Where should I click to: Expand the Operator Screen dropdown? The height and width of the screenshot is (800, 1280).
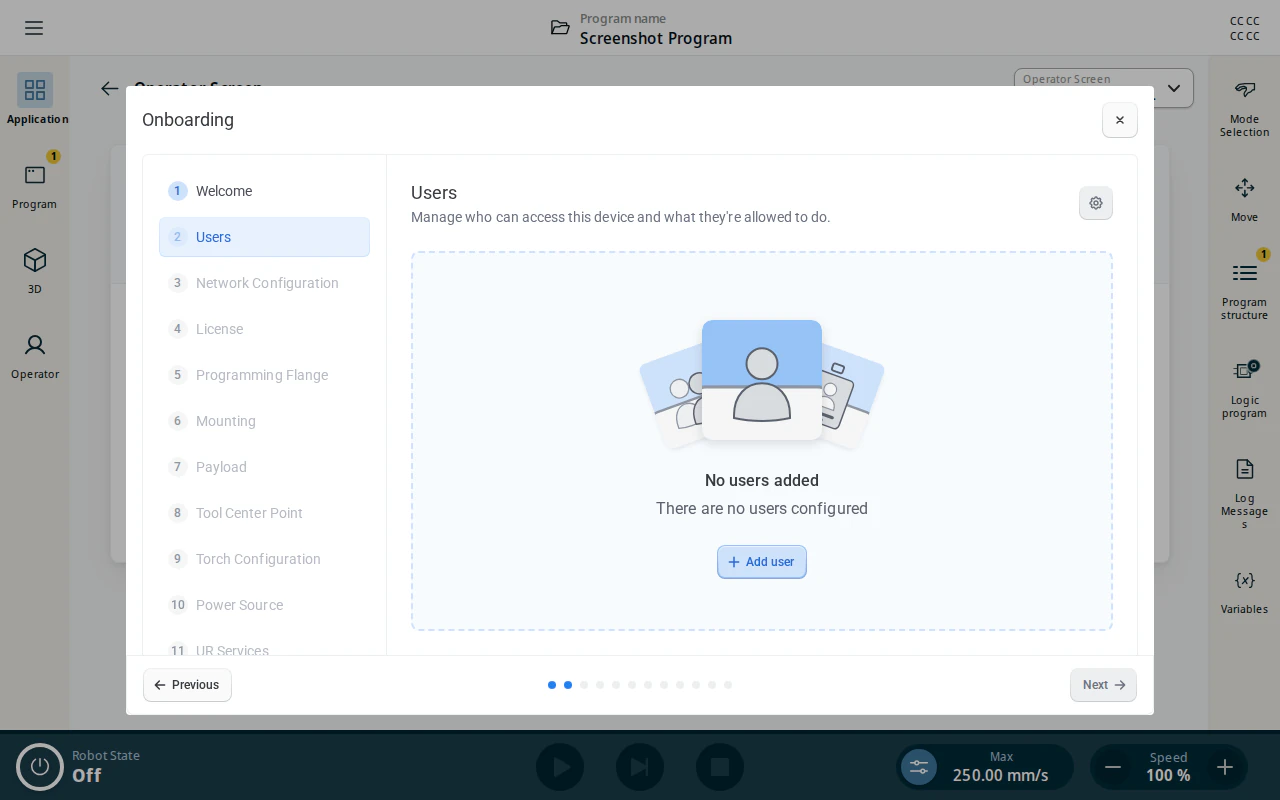[1103, 88]
